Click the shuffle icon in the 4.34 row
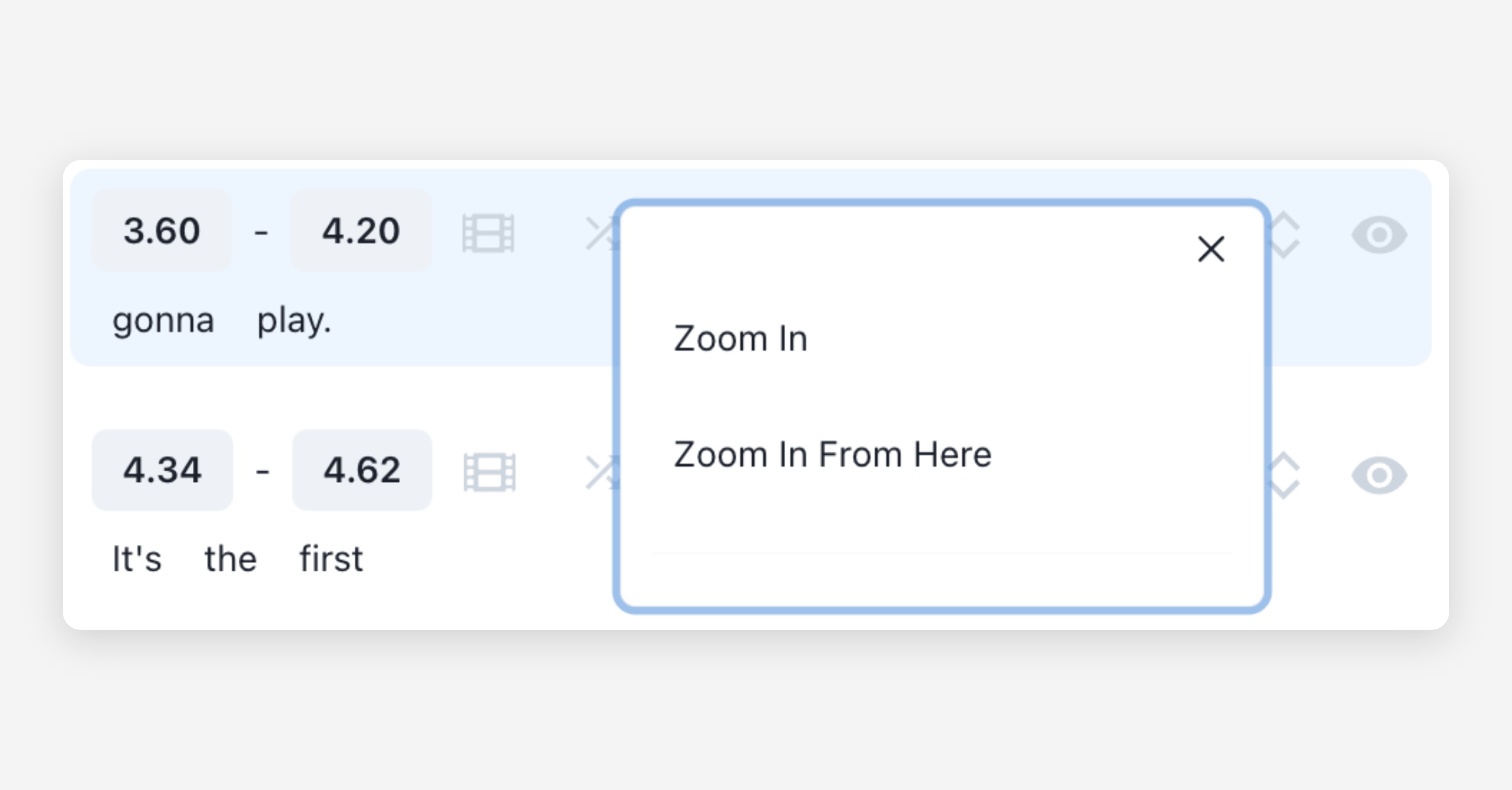This screenshot has width=1512, height=790. 600,472
